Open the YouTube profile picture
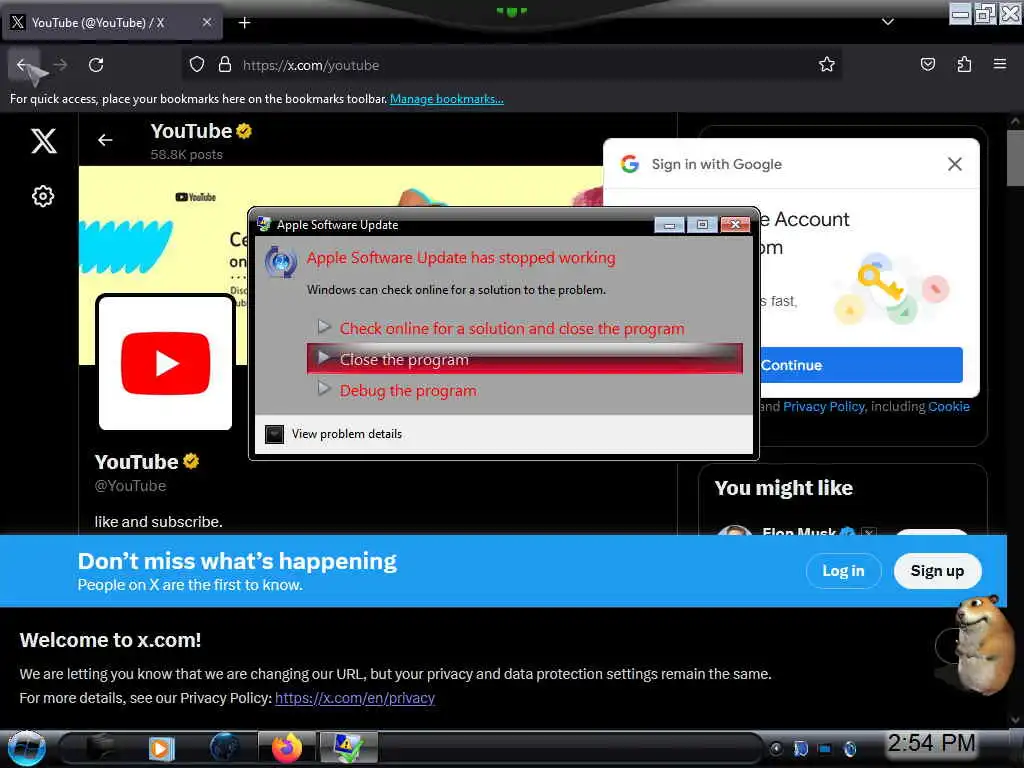Screen dimensions: 1024x768 [165, 363]
